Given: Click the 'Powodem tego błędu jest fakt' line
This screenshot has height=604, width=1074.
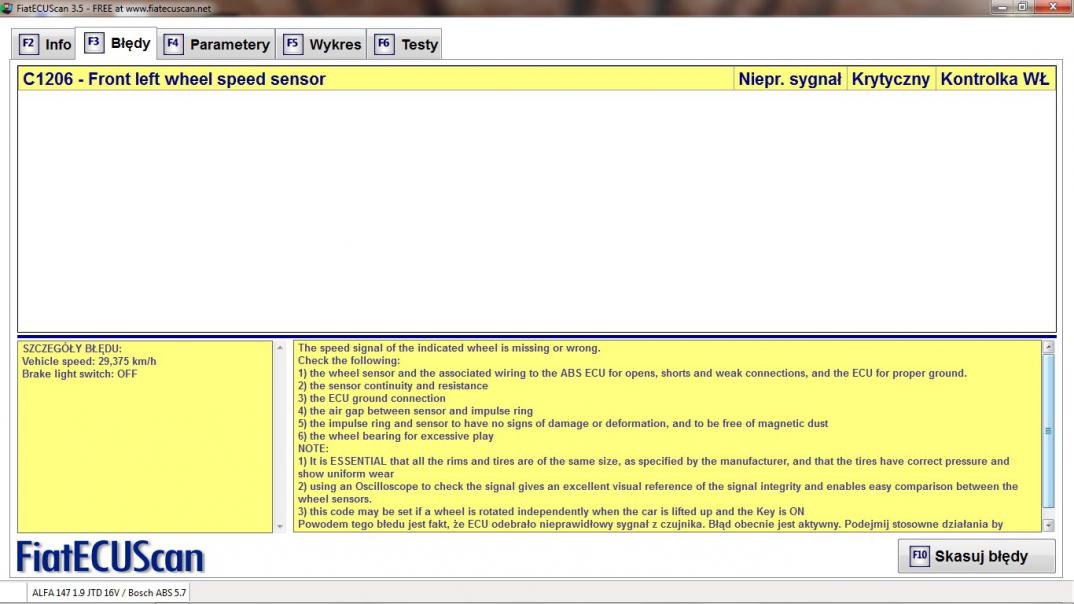Looking at the screenshot, I should 650,524.
